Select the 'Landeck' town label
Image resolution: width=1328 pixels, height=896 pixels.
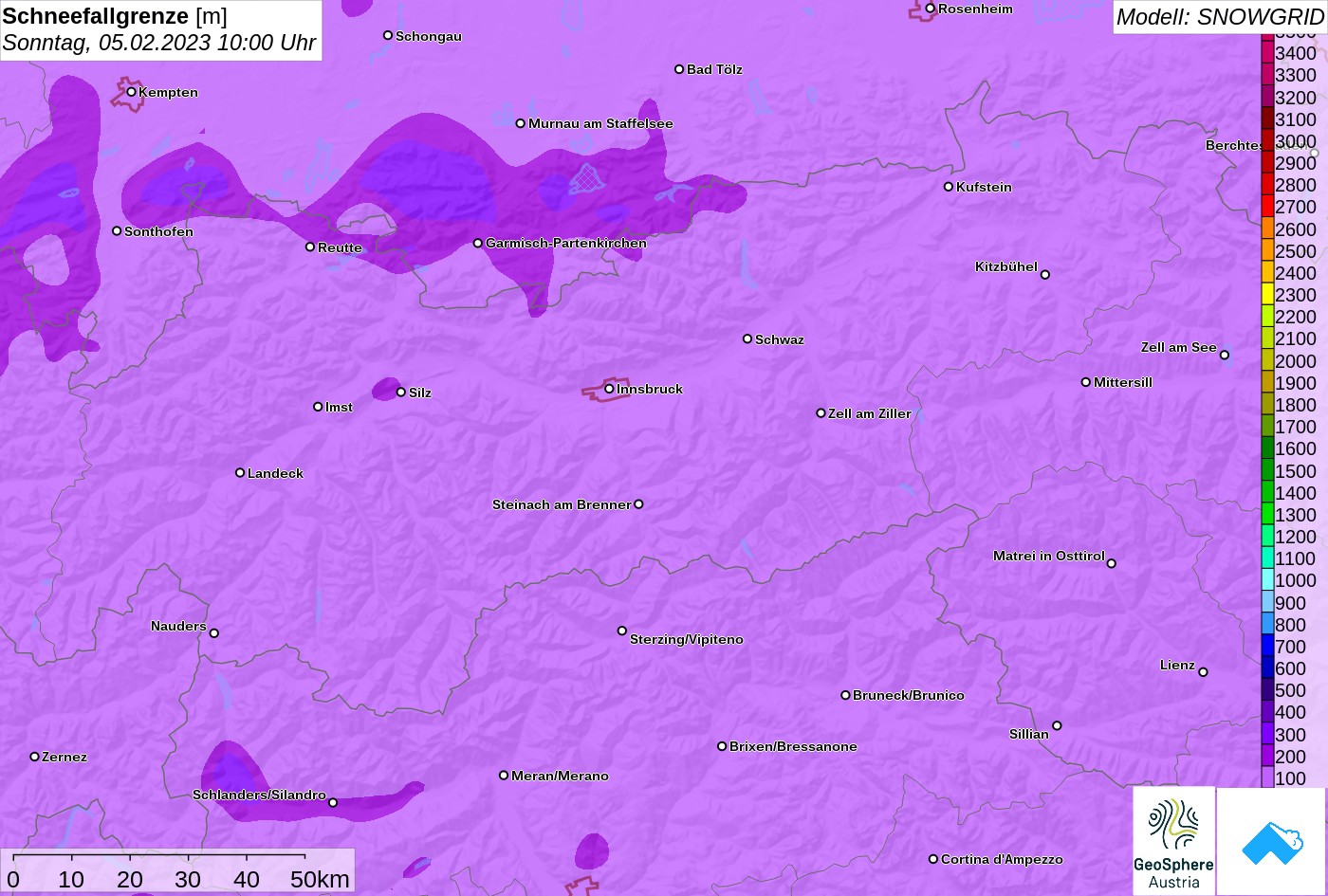pos(275,473)
